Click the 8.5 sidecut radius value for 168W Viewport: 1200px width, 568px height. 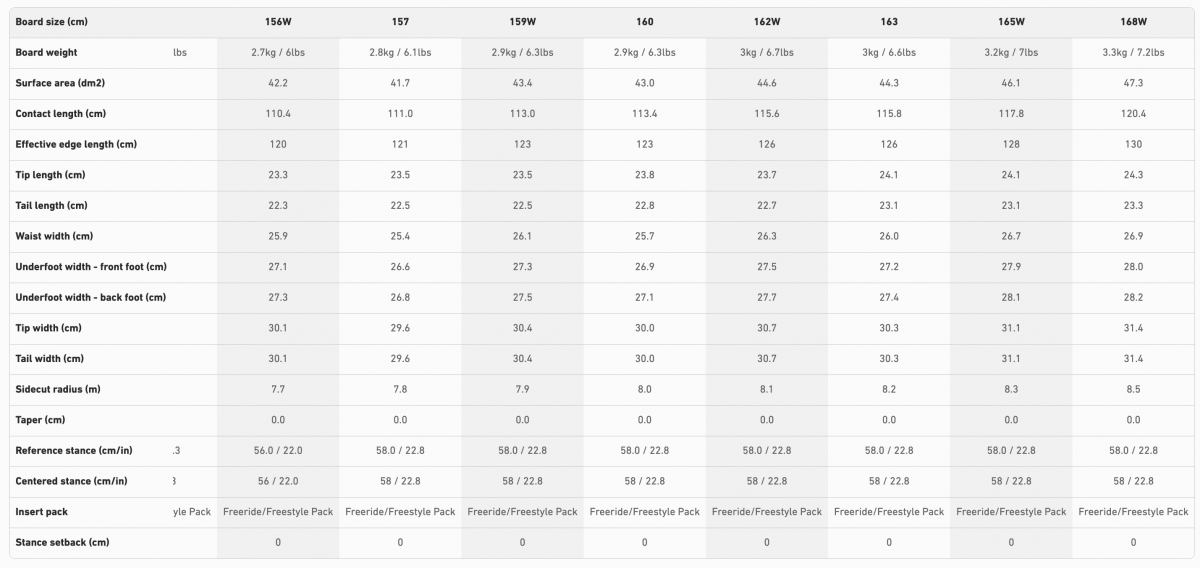coord(1133,389)
